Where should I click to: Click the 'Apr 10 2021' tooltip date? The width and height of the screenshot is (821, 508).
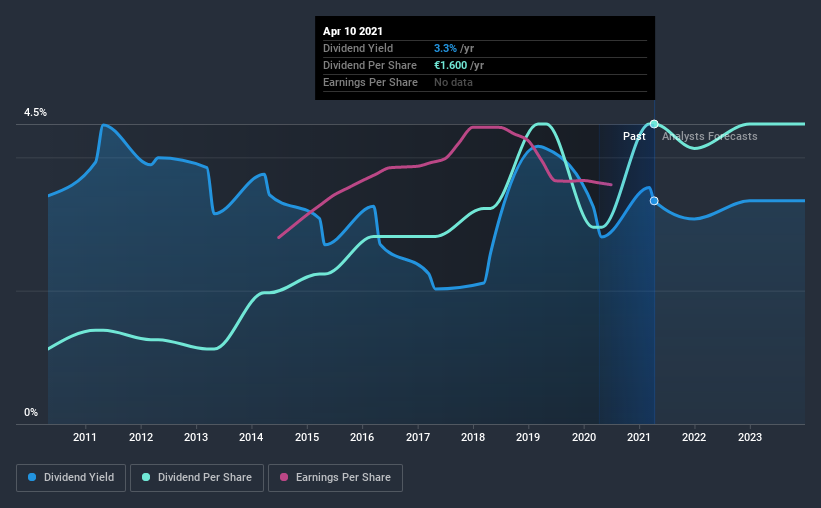tap(353, 31)
